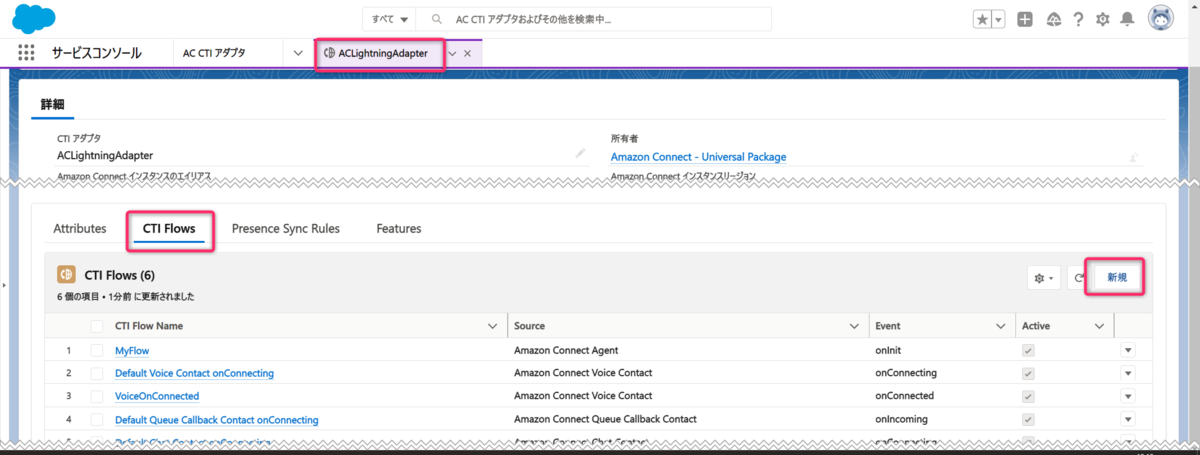Open row actions for MyFlow
This screenshot has height=455, width=1200.
pyautogui.click(x=1129, y=350)
